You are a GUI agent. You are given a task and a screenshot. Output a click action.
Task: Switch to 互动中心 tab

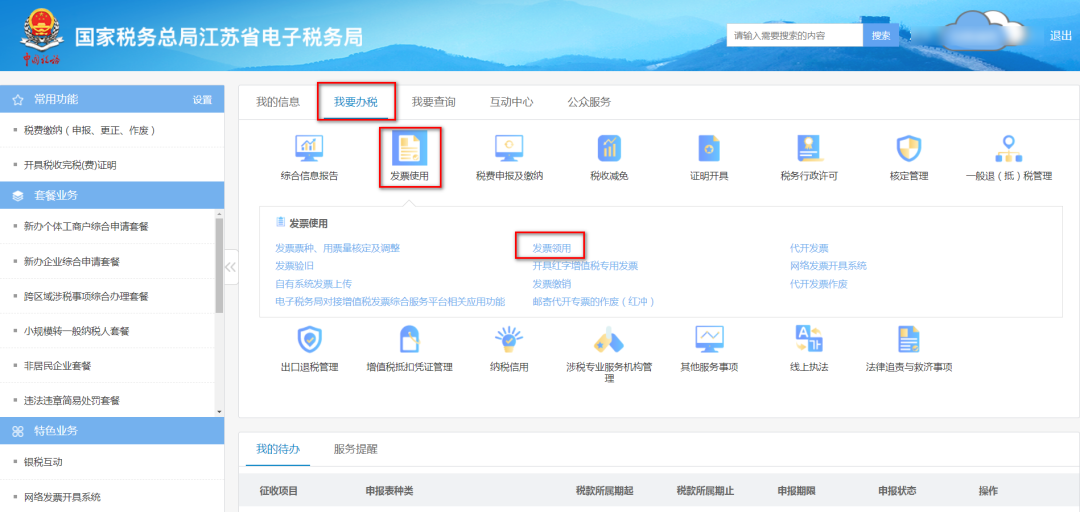click(512, 102)
